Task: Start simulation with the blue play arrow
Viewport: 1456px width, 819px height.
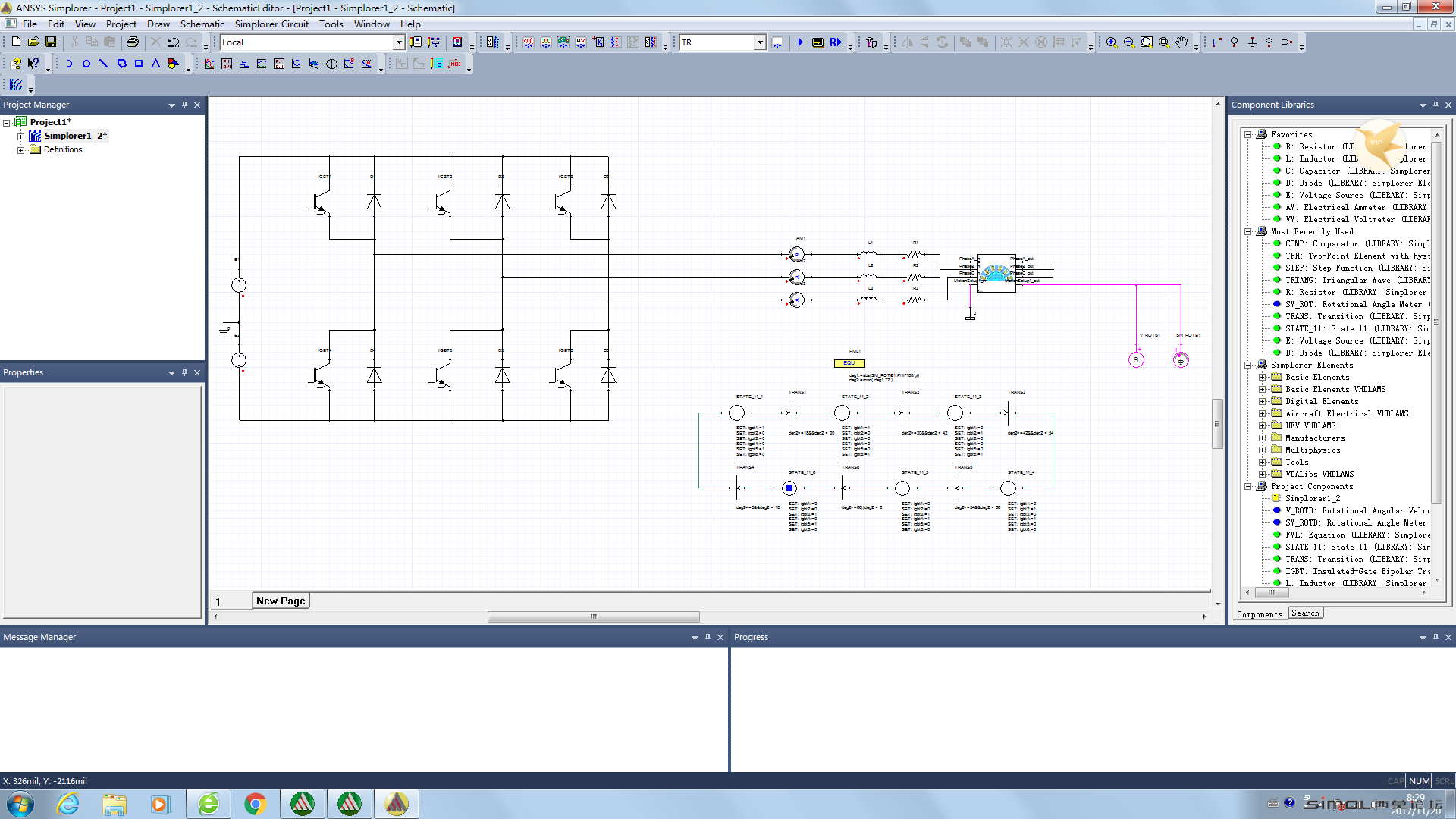Action: pos(800,42)
